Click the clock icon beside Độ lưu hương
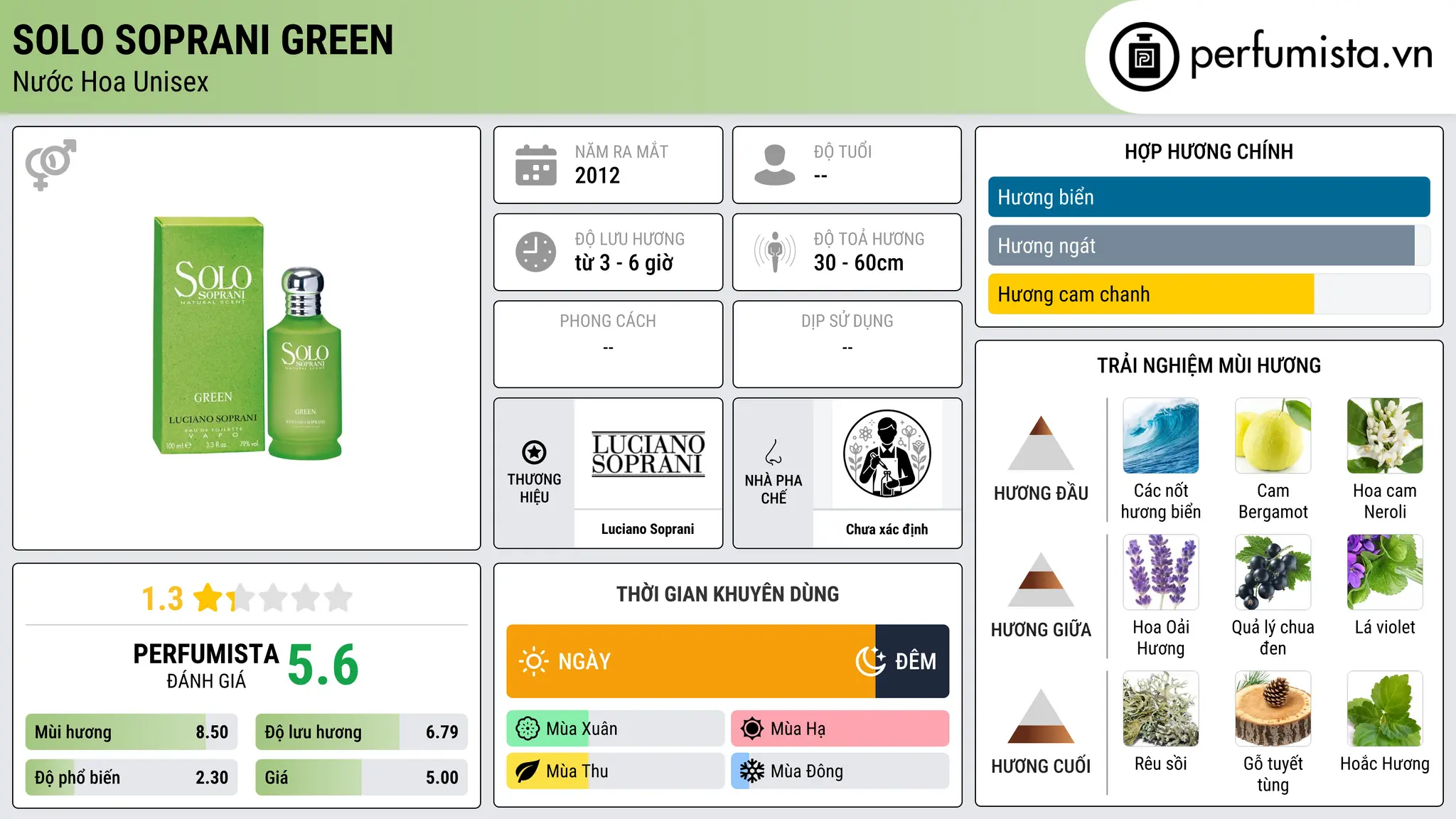This screenshot has width=1456, height=819. tap(536, 252)
